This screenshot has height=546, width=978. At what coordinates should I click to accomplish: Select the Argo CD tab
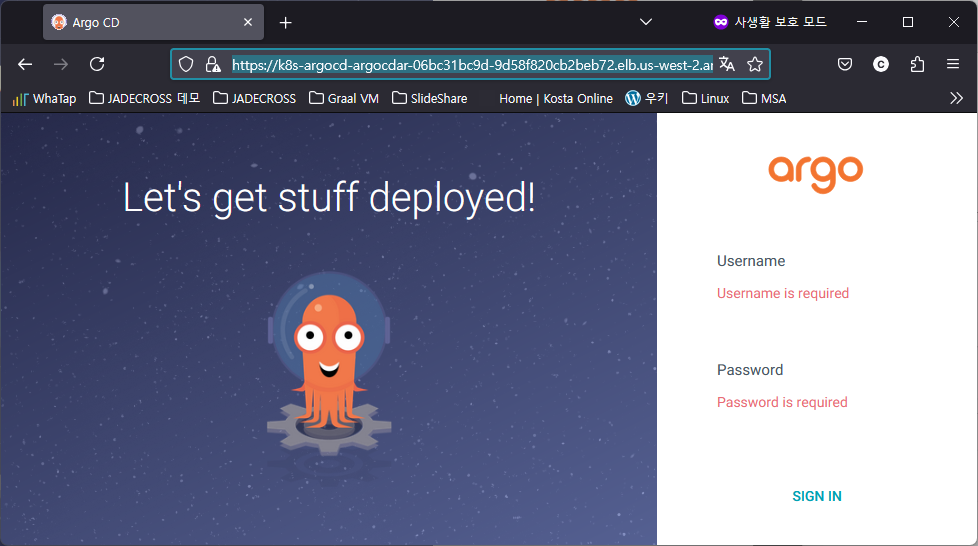click(153, 22)
